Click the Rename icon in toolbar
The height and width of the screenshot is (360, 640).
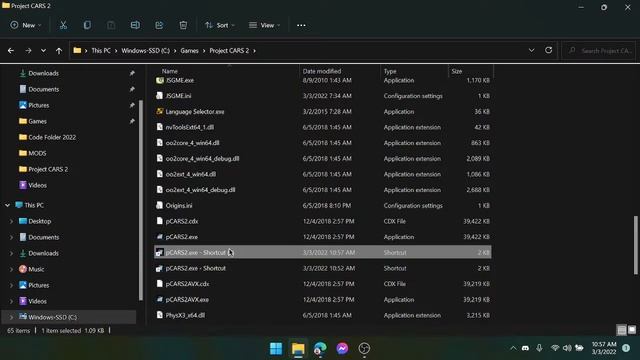135,25
